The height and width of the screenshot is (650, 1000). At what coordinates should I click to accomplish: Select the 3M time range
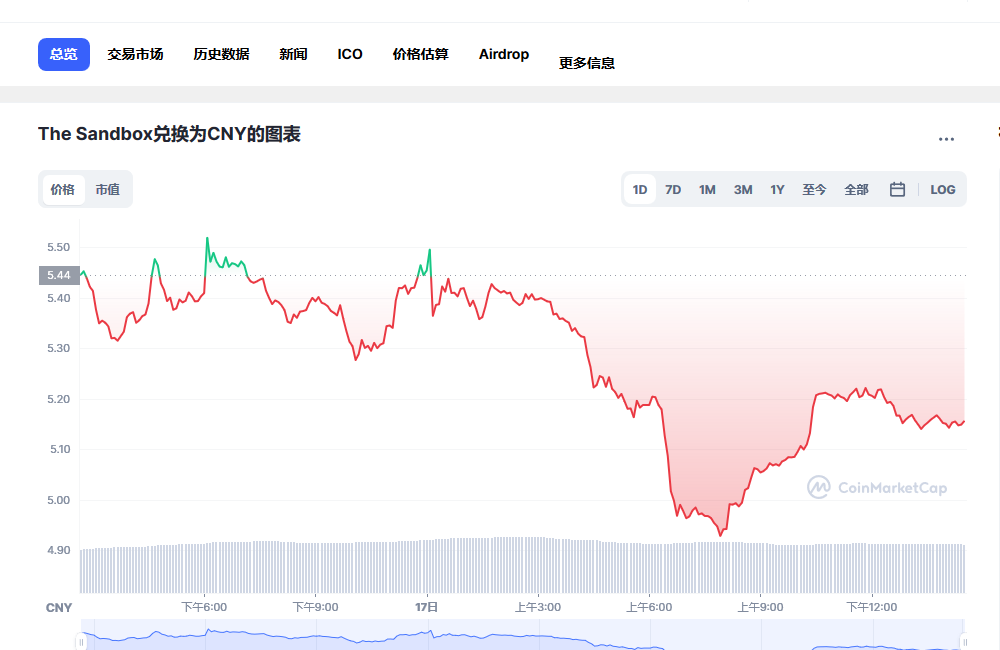(743, 189)
